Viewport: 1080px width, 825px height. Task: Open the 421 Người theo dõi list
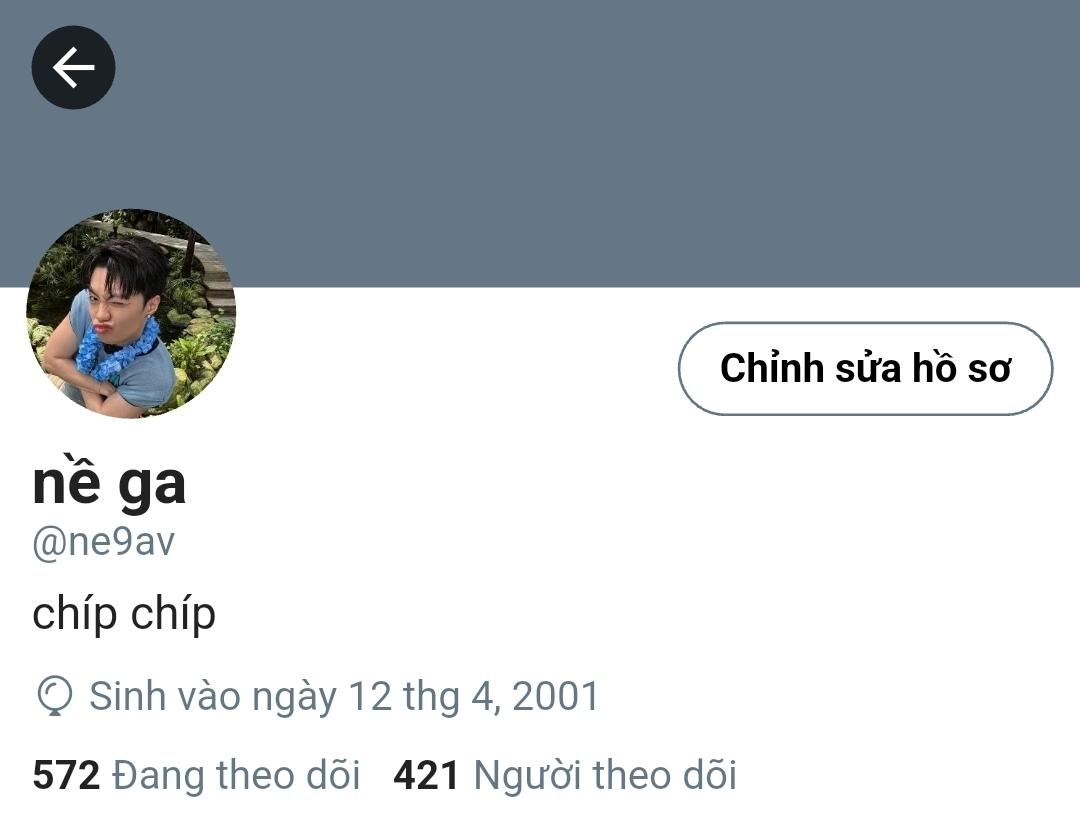click(x=565, y=775)
